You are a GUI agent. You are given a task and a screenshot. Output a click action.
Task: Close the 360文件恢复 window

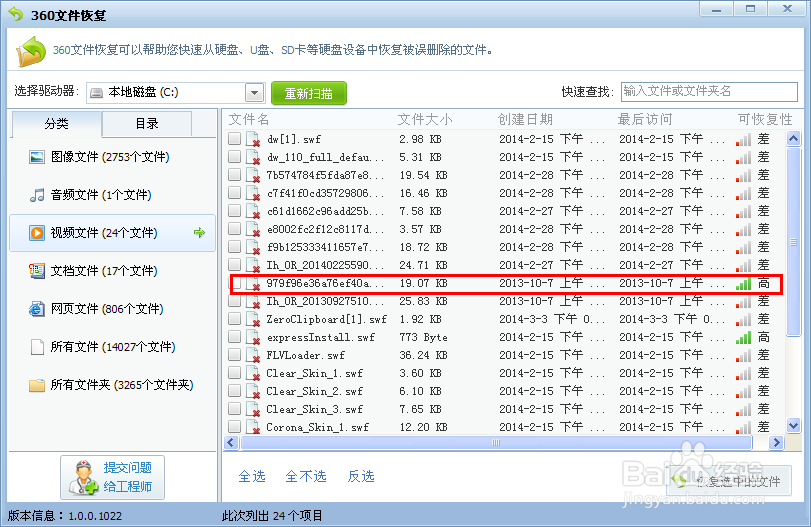pyautogui.click(x=787, y=9)
